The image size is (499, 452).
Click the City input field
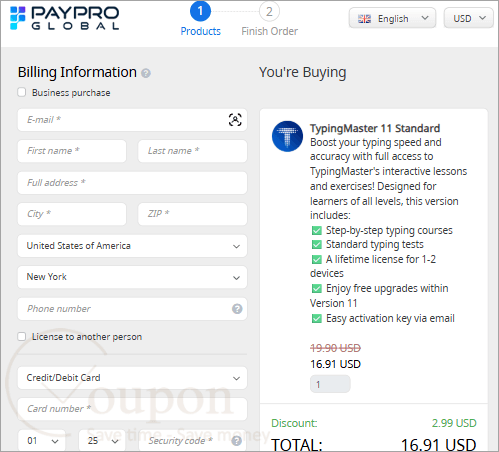pyautogui.click(x=72, y=214)
